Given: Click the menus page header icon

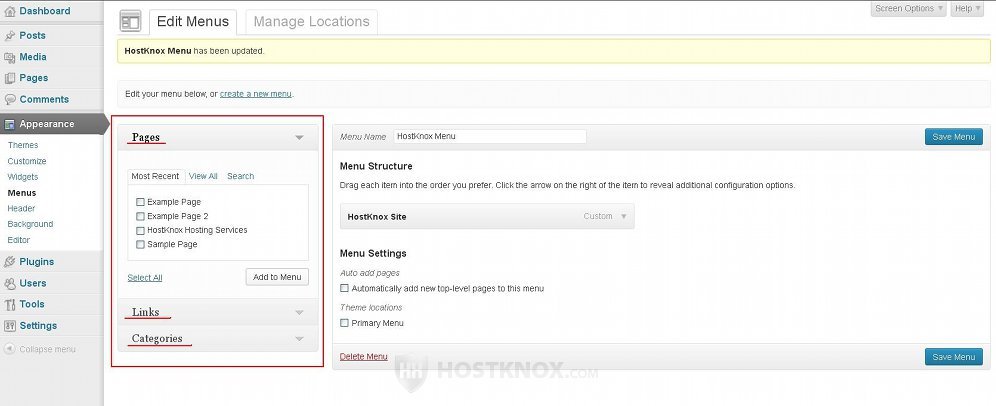Looking at the screenshot, I should coord(130,21).
